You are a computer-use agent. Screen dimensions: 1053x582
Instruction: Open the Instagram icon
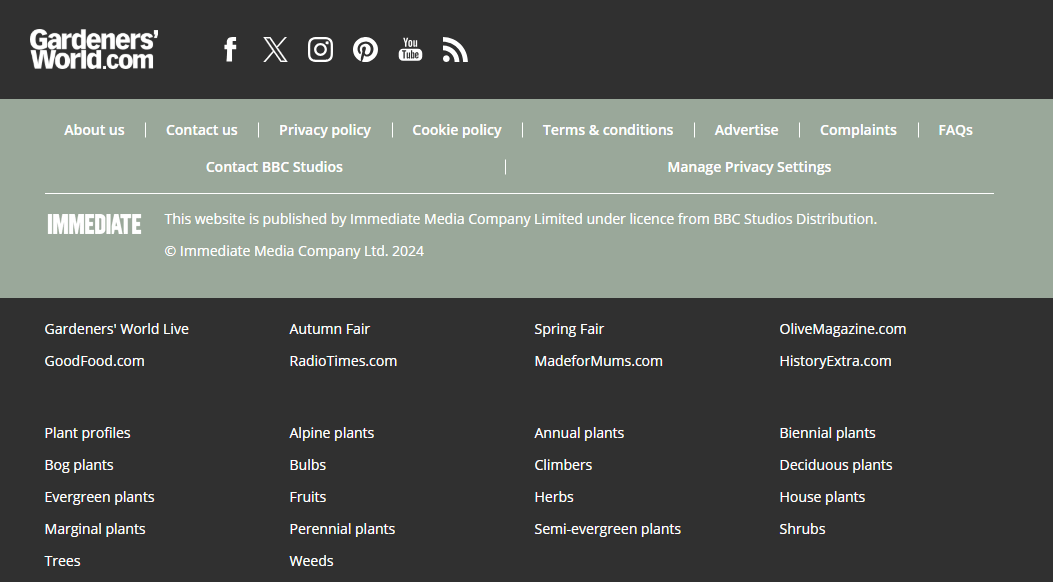320,48
